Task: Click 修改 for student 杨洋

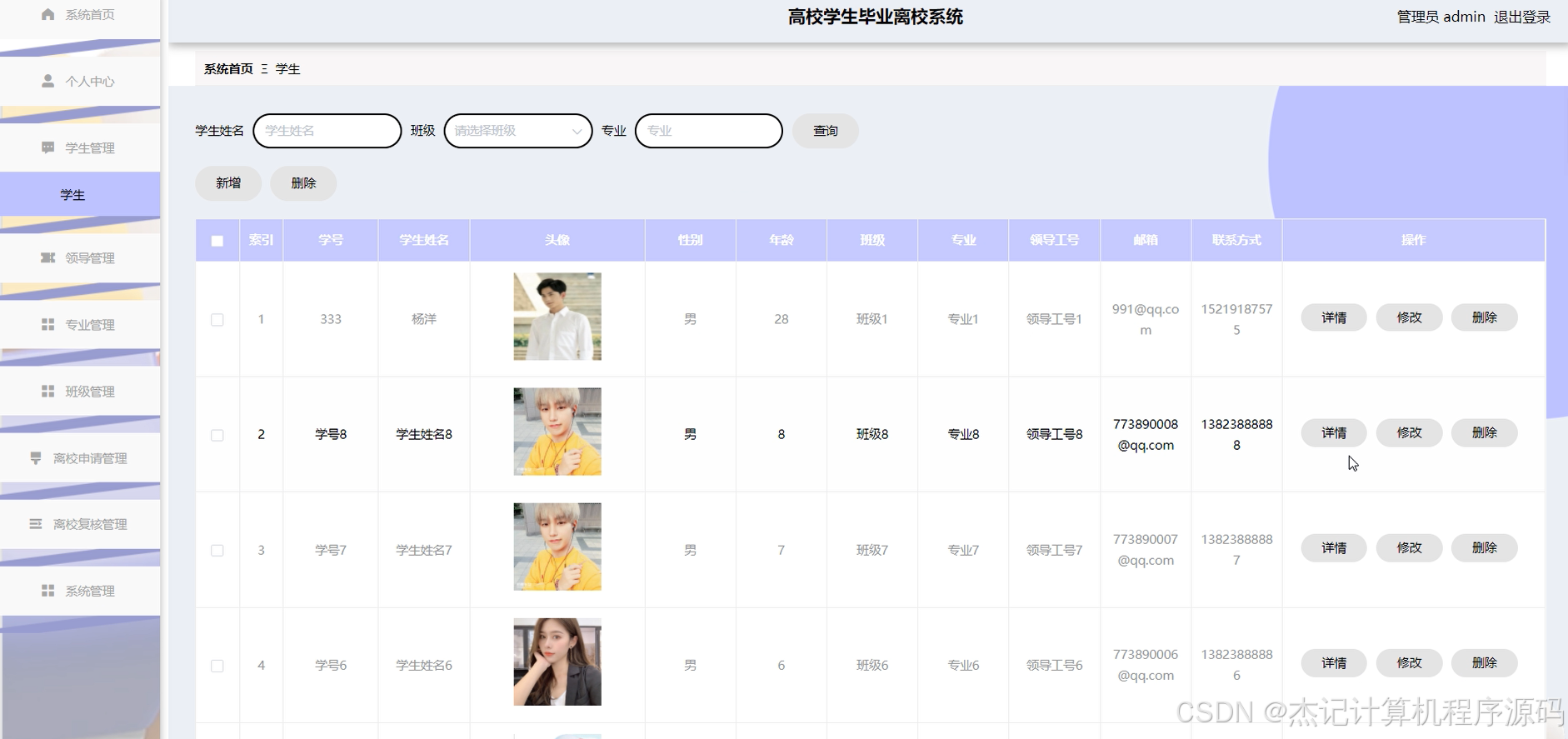Action: (1409, 317)
